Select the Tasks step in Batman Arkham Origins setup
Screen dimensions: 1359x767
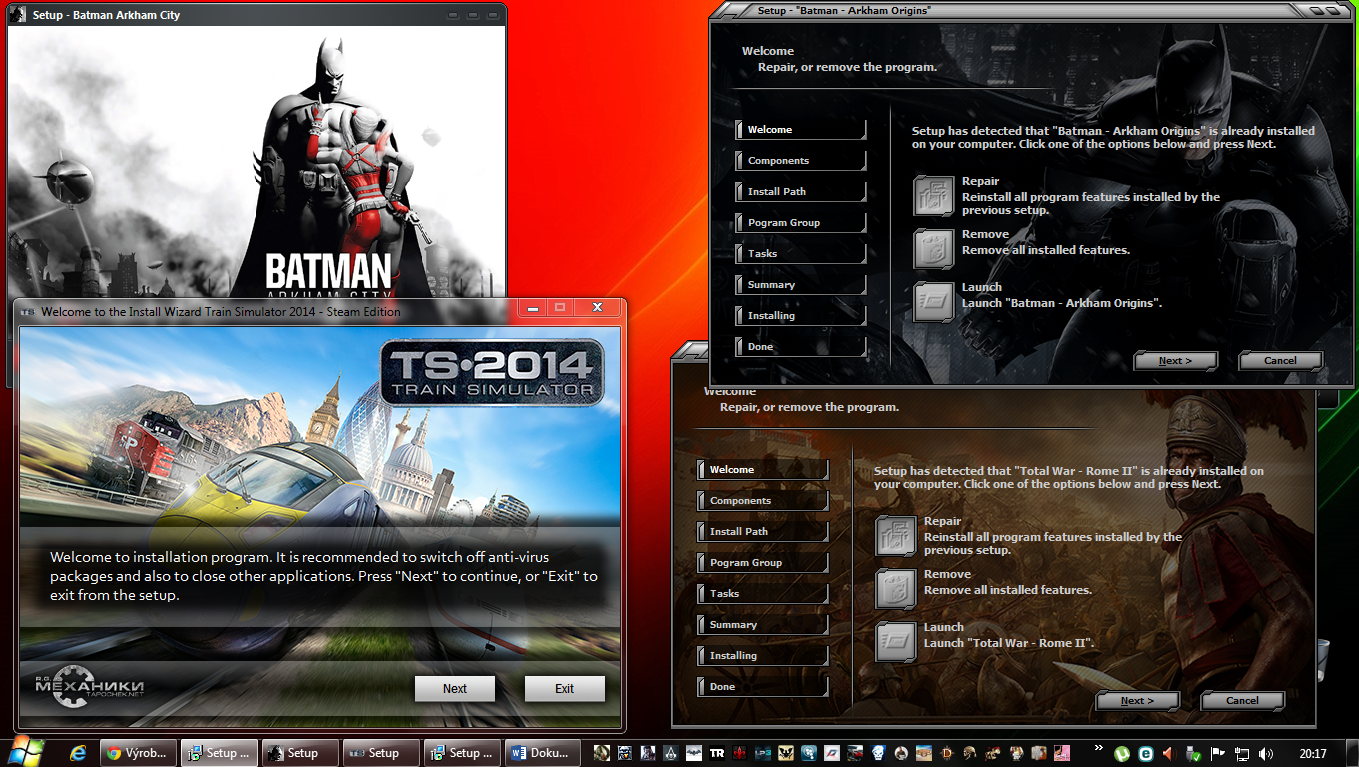pos(800,254)
